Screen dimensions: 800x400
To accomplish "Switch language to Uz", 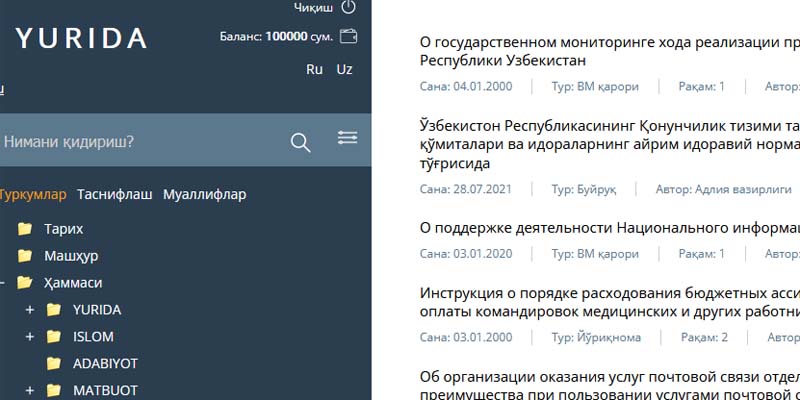I will (x=344, y=69).
